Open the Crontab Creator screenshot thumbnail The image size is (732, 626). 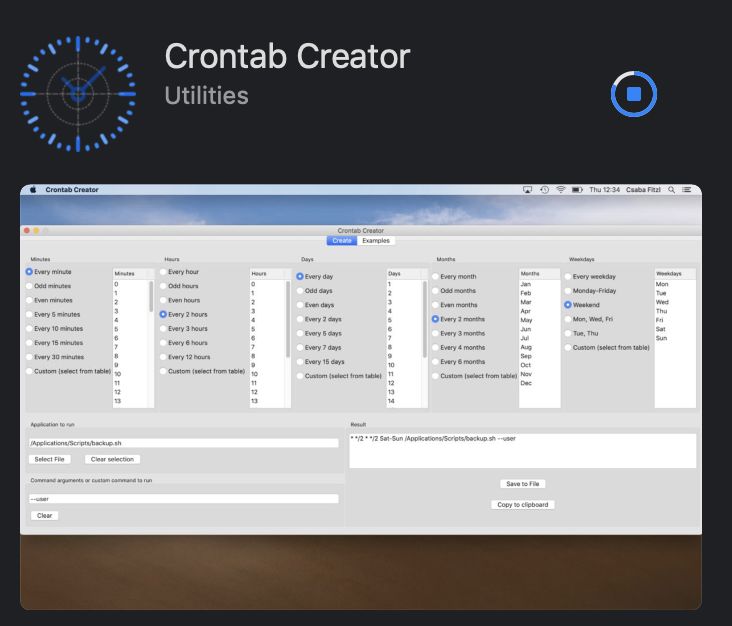click(x=360, y=397)
